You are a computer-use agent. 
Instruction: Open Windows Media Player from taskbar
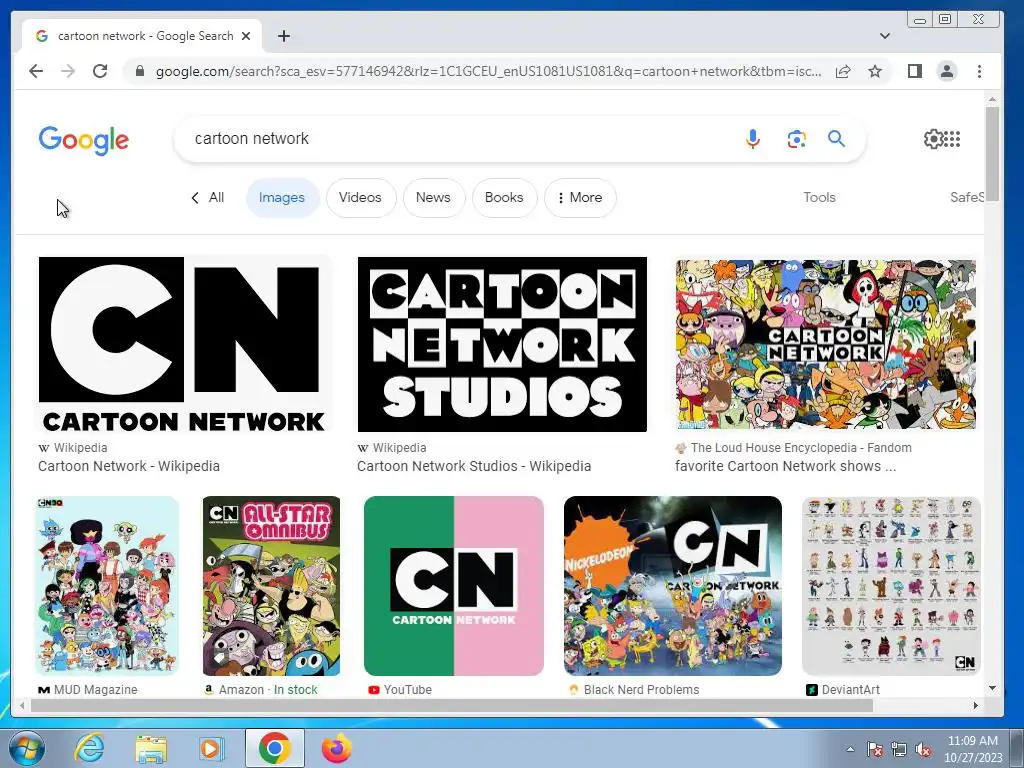(x=210, y=748)
